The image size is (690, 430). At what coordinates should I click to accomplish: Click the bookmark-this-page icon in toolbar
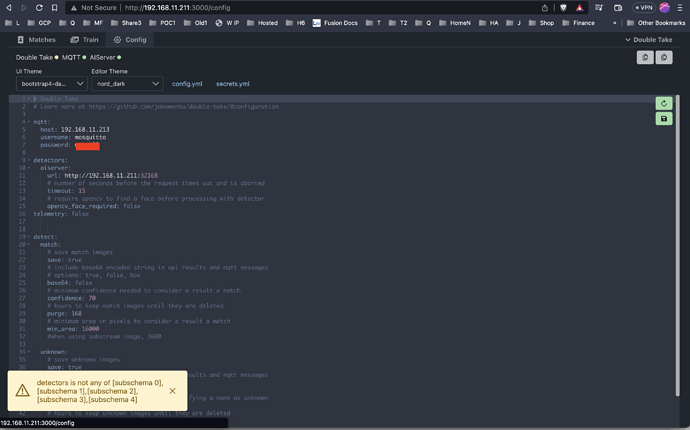tap(54, 7)
